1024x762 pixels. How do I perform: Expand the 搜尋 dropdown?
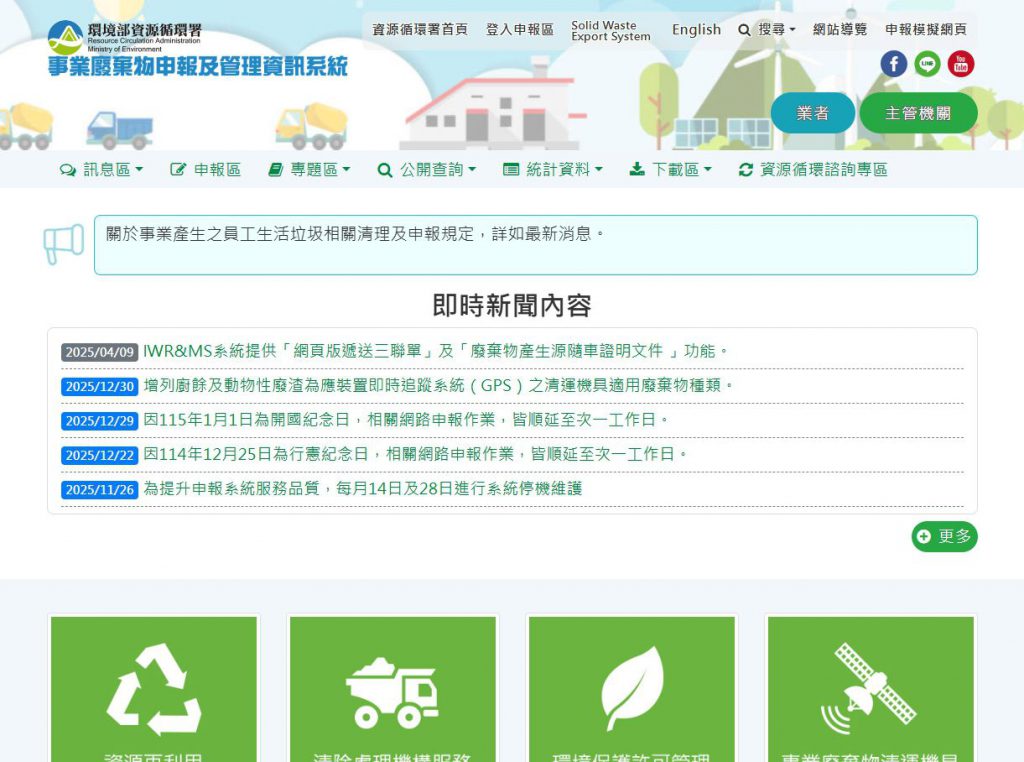tap(767, 30)
